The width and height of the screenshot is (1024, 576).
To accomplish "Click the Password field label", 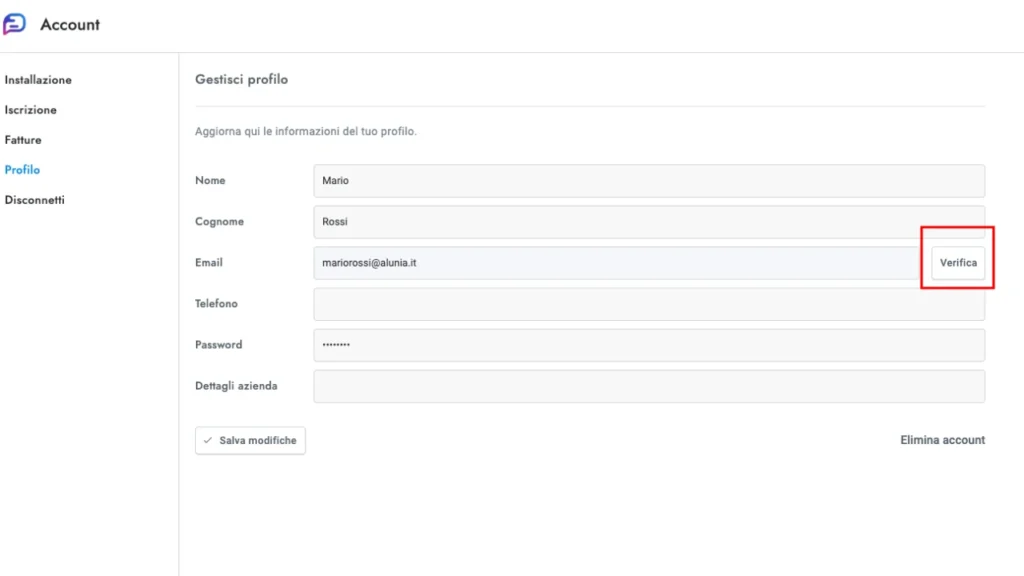I will 218,345.
